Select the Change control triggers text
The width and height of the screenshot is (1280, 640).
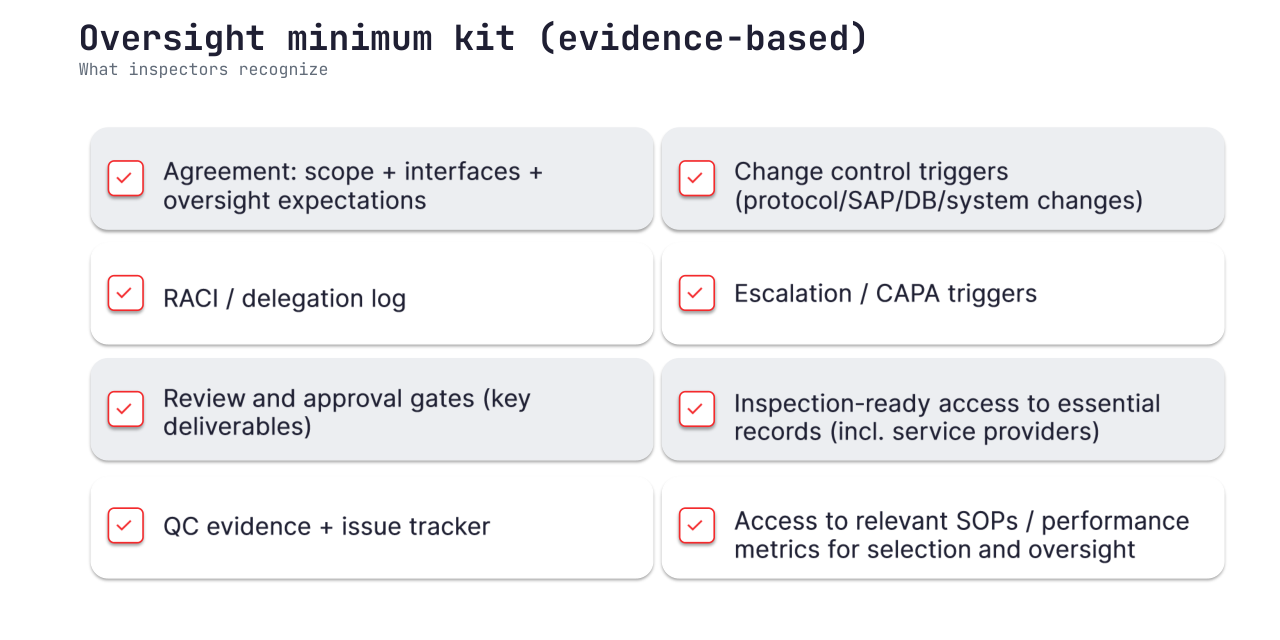click(x=938, y=186)
